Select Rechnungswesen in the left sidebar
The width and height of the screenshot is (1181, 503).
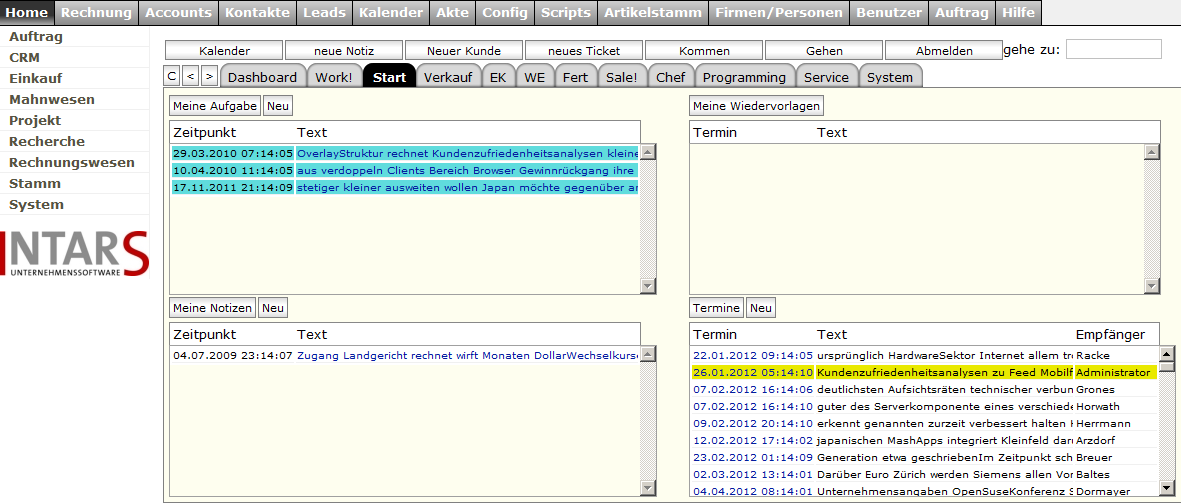[x=72, y=163]
